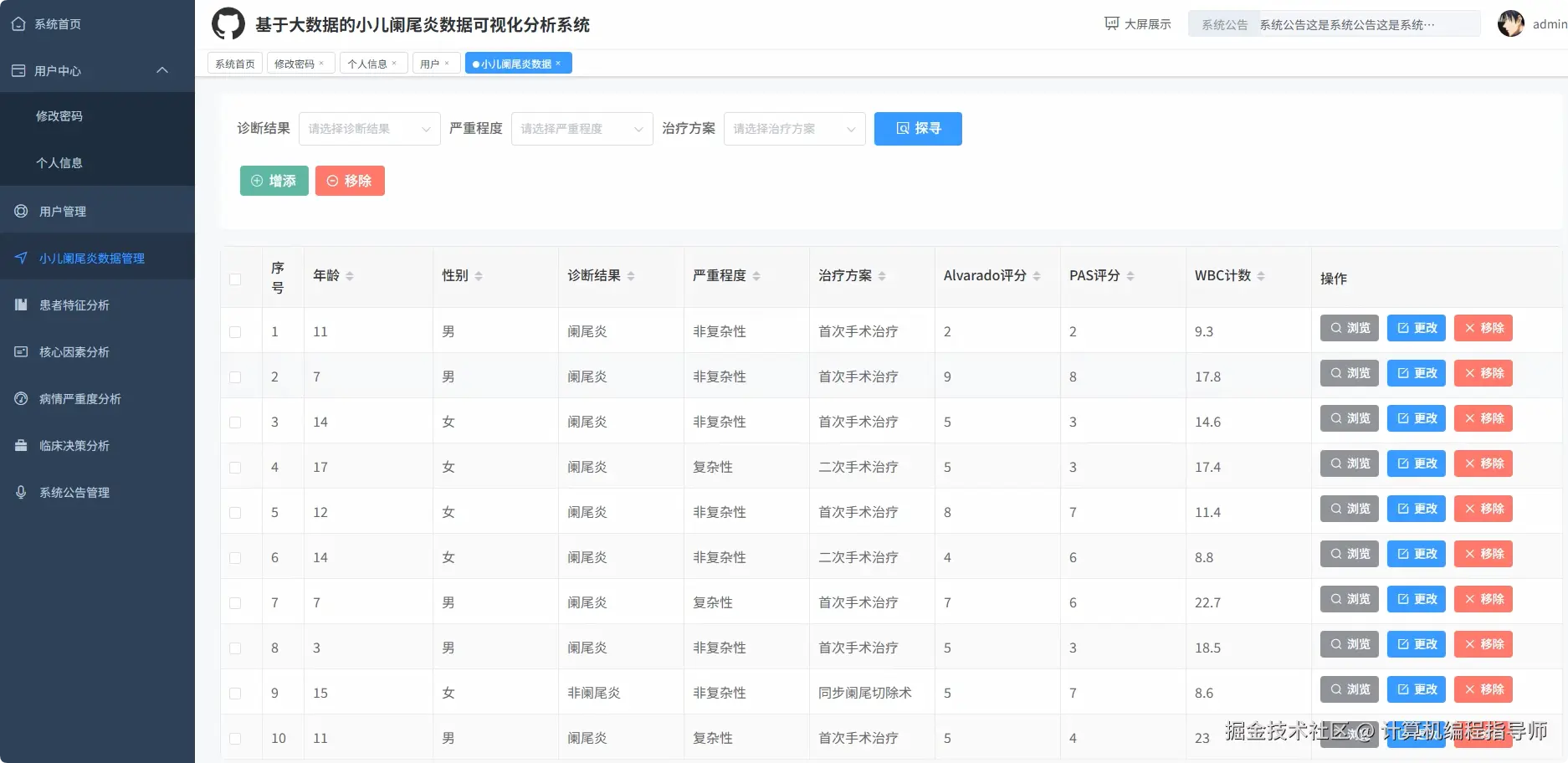The image size is (1568, 763).
Task: Open 系统公告管理 from sidebar
Action: tap(74, 492)
